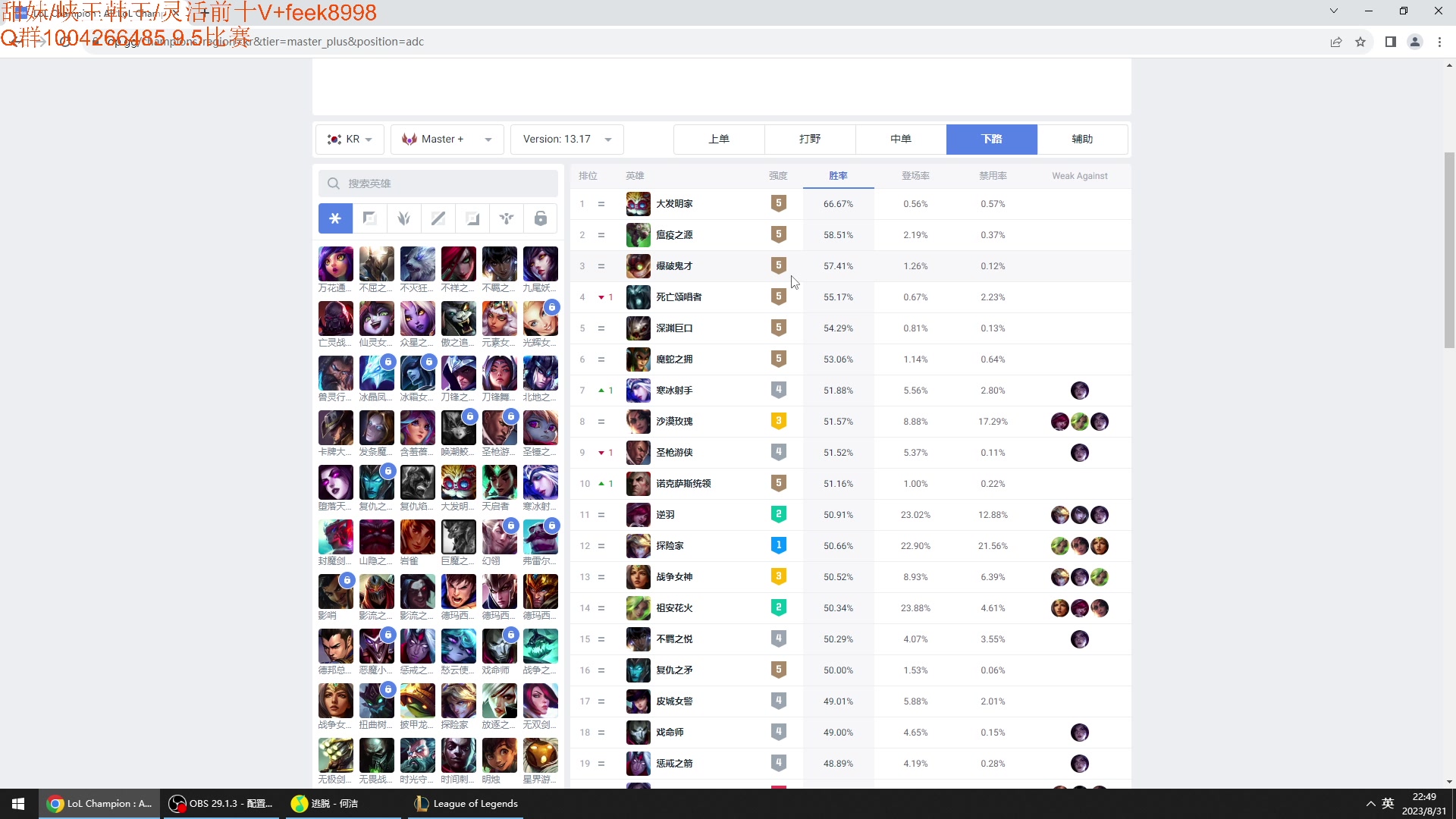
Task: Select the 九尾妖... champion thumbnail in grid
Action: point(541,264)
